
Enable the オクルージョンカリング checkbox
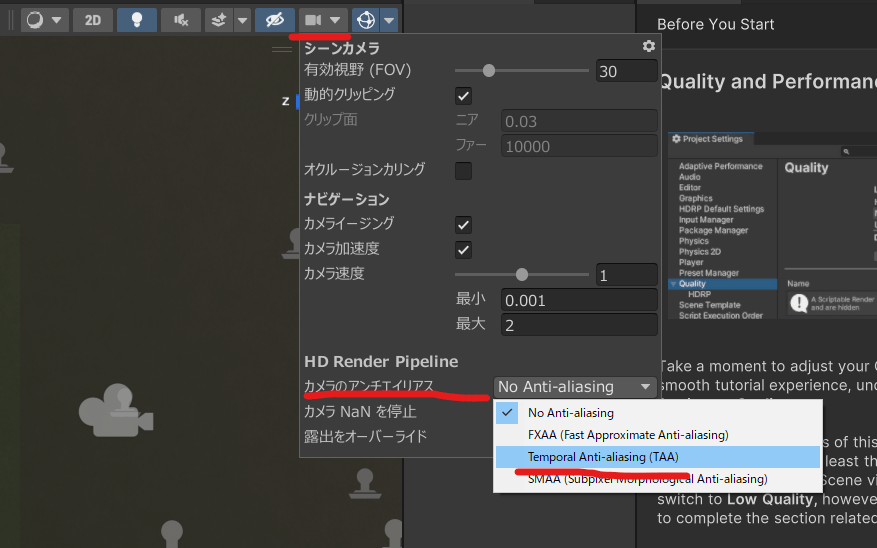tap(463, 170)
